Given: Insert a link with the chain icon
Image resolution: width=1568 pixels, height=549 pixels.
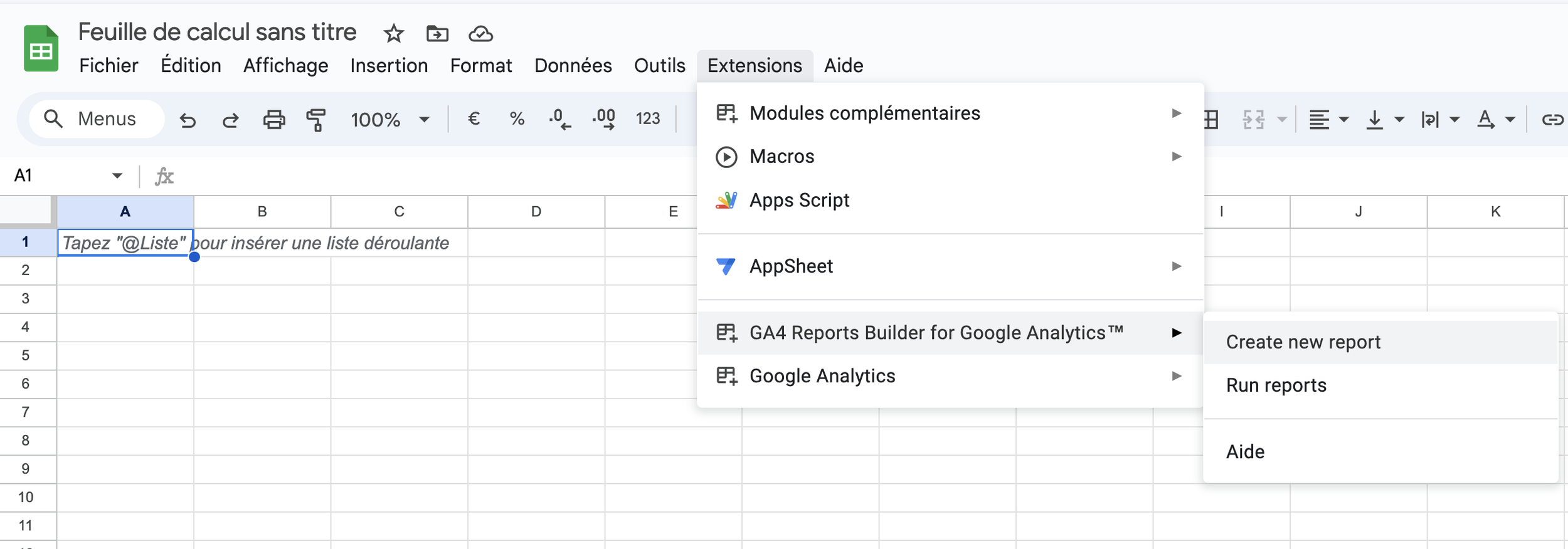Looking at the screenshot, I should coord(1553,119).
